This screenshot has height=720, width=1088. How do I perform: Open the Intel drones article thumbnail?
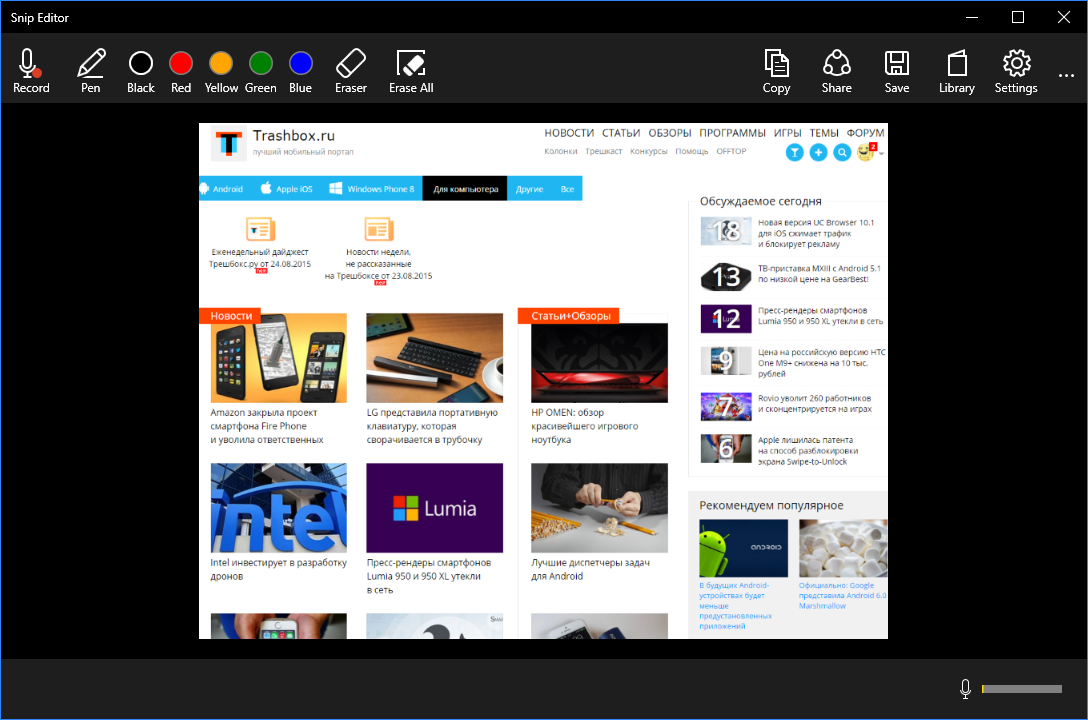click(x=278, y=508)
